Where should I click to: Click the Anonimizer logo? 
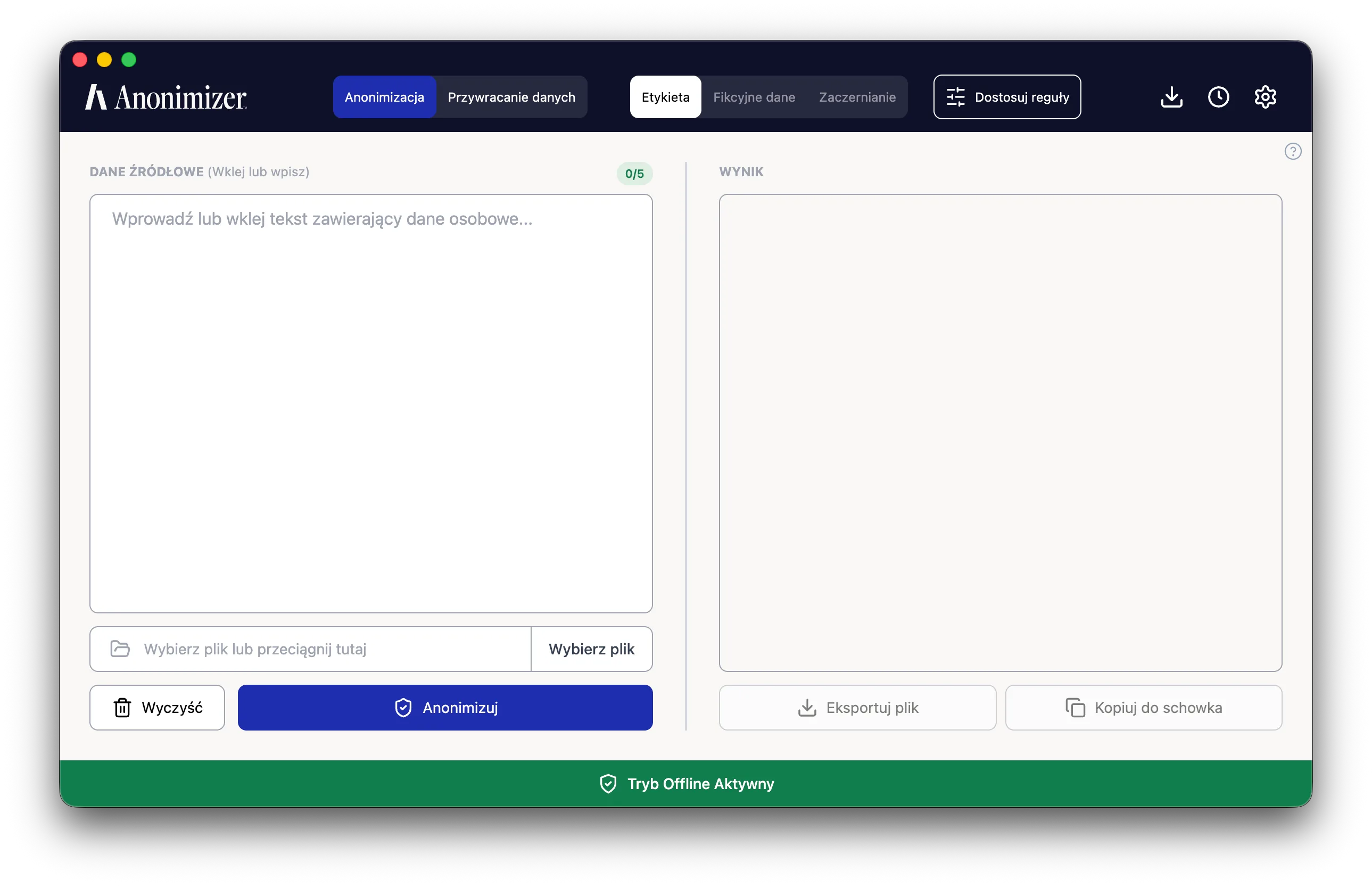(166, 97)
